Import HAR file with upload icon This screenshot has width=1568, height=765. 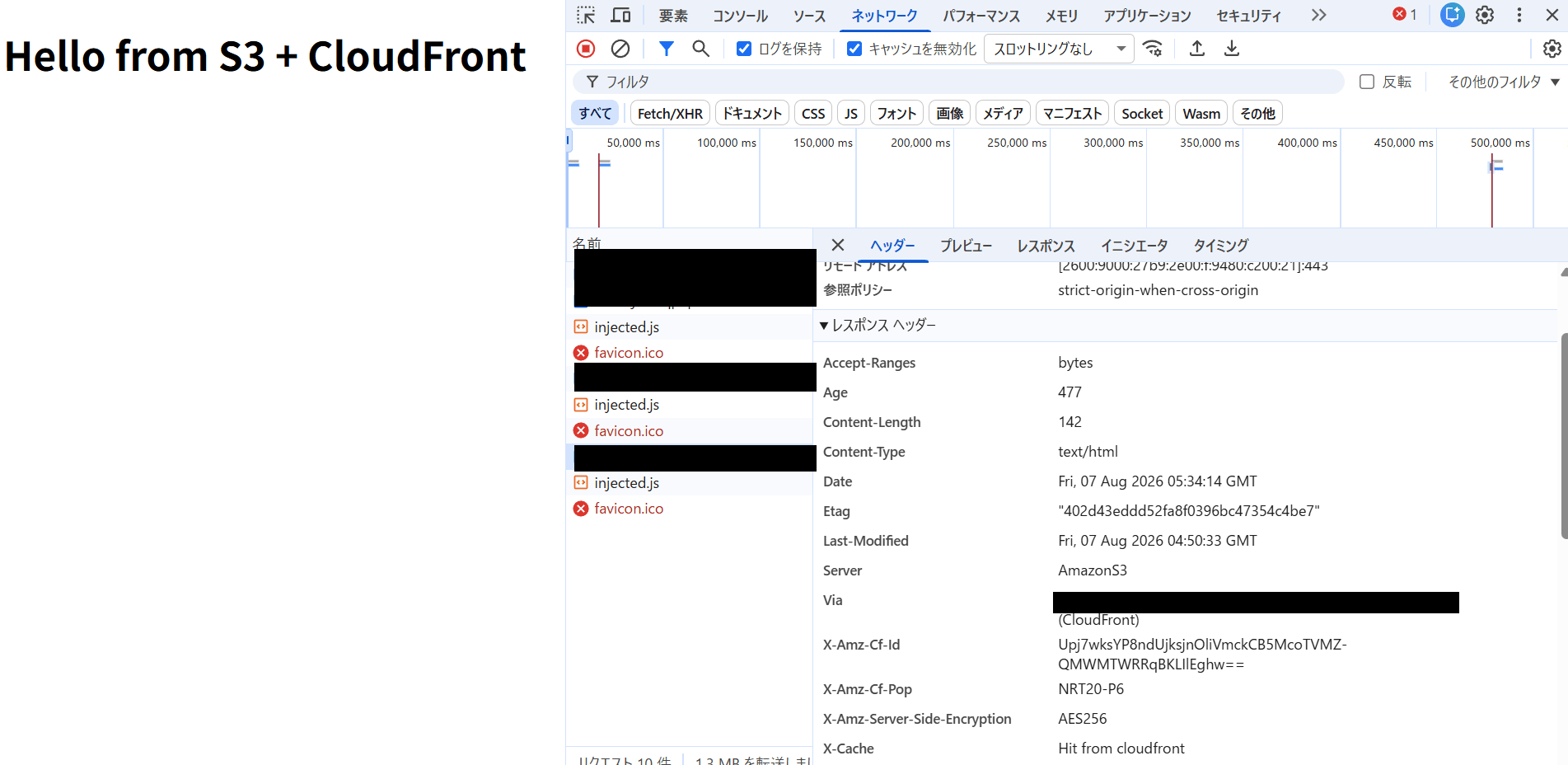(x=1197, y=49)
